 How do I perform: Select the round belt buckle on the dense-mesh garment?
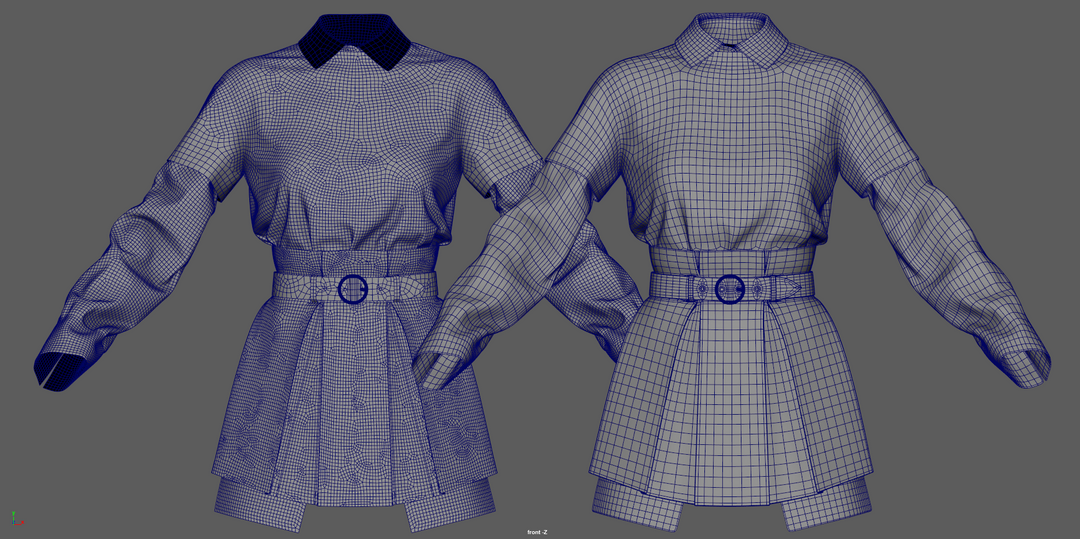353,288
